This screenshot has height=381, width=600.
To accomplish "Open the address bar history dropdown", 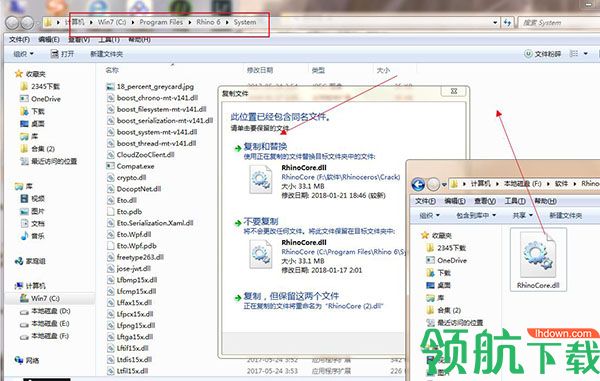I will point(495,23).
